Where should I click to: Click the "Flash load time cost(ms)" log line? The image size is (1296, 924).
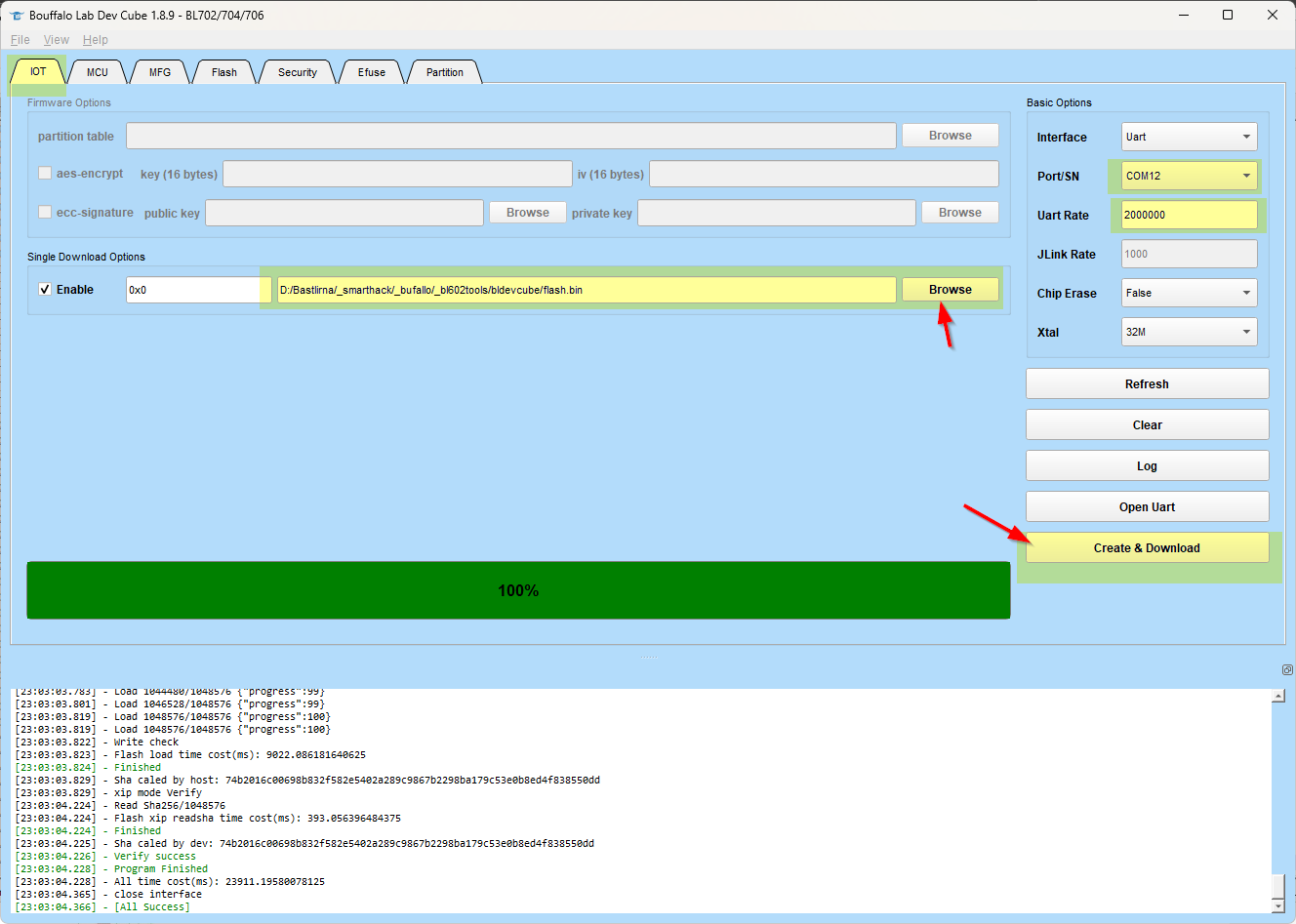click(x=190, y=755)
